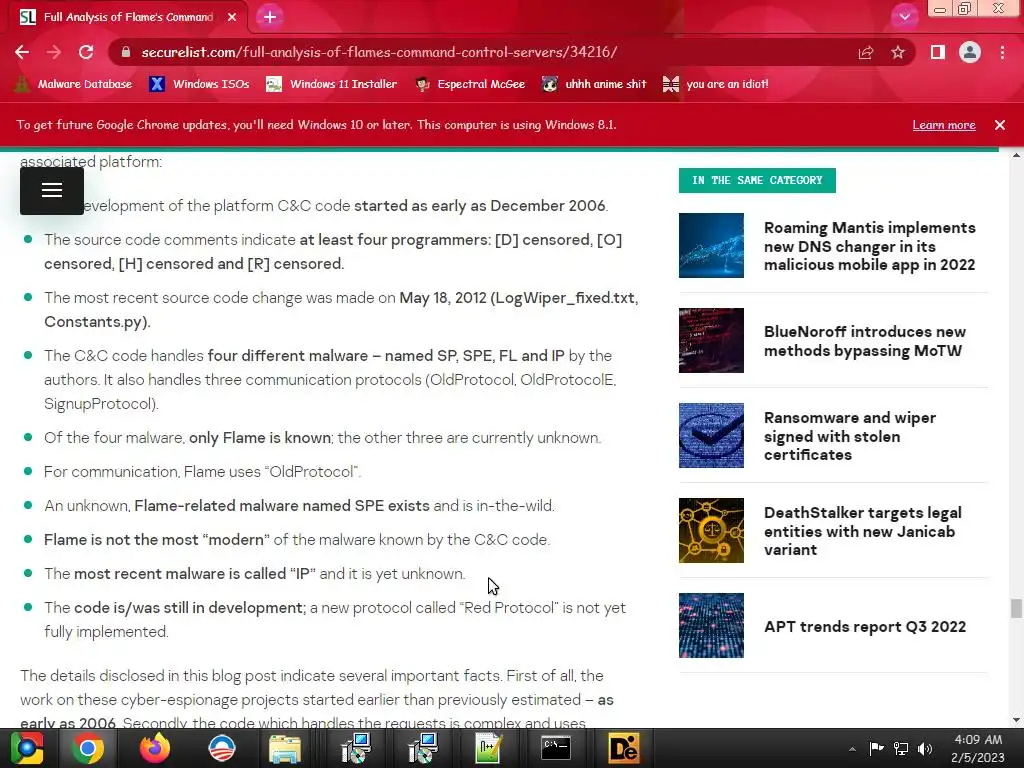1024x768 pixels.
Task: Click the Roaming Mantis article thumbnail
Action: [x=711, y=246]
